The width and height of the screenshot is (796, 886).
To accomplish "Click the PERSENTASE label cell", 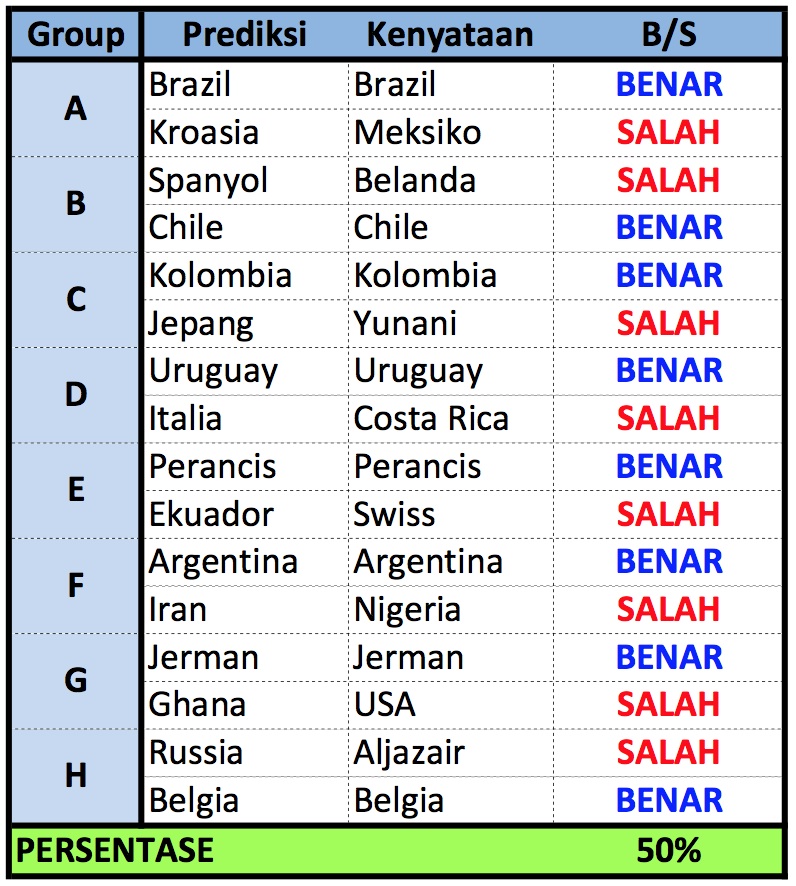I will [115, 851].
